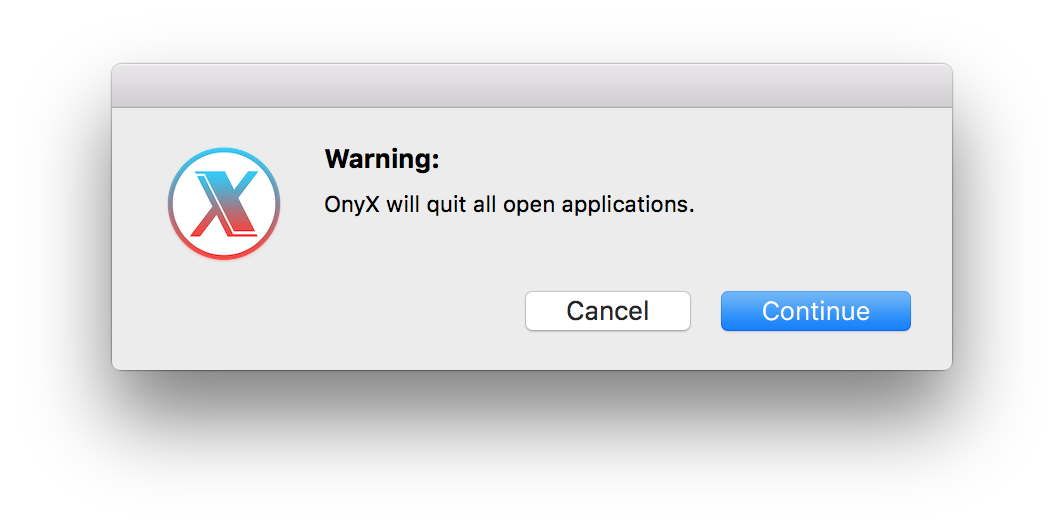Choose the white Cancel option
Image resolution: width=1064 pixels, height=530 pixels.
608,311
